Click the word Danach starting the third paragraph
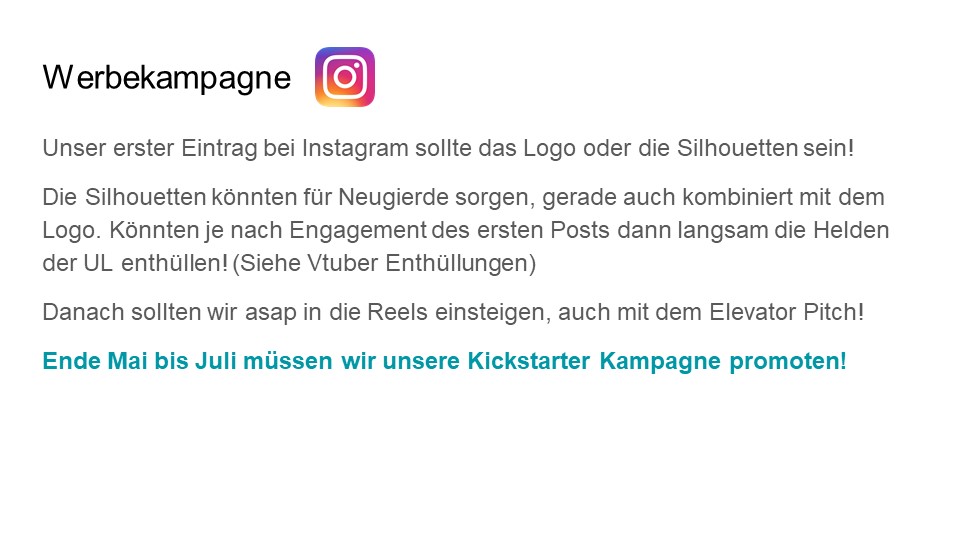Viewport: 960px width, 540px height. (79, 312)
